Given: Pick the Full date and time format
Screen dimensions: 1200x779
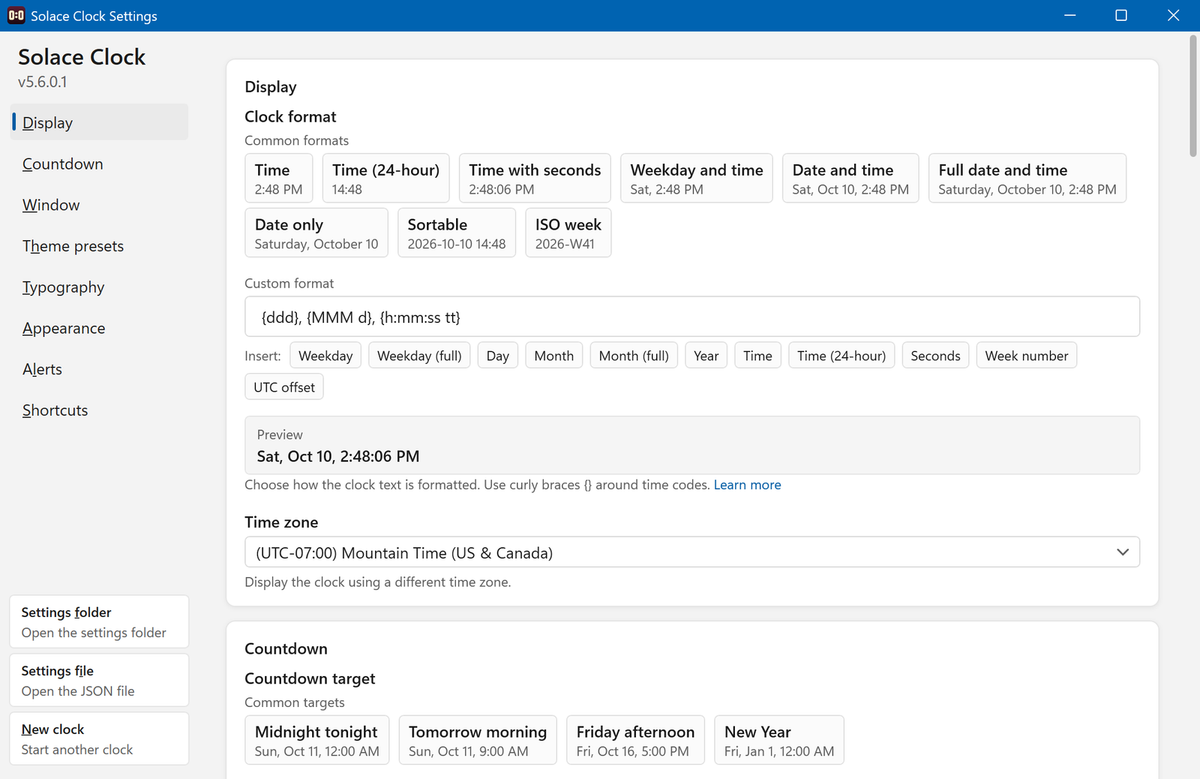Looking at the screenshot, I should pyautogui.click(x=1027, y=179).
